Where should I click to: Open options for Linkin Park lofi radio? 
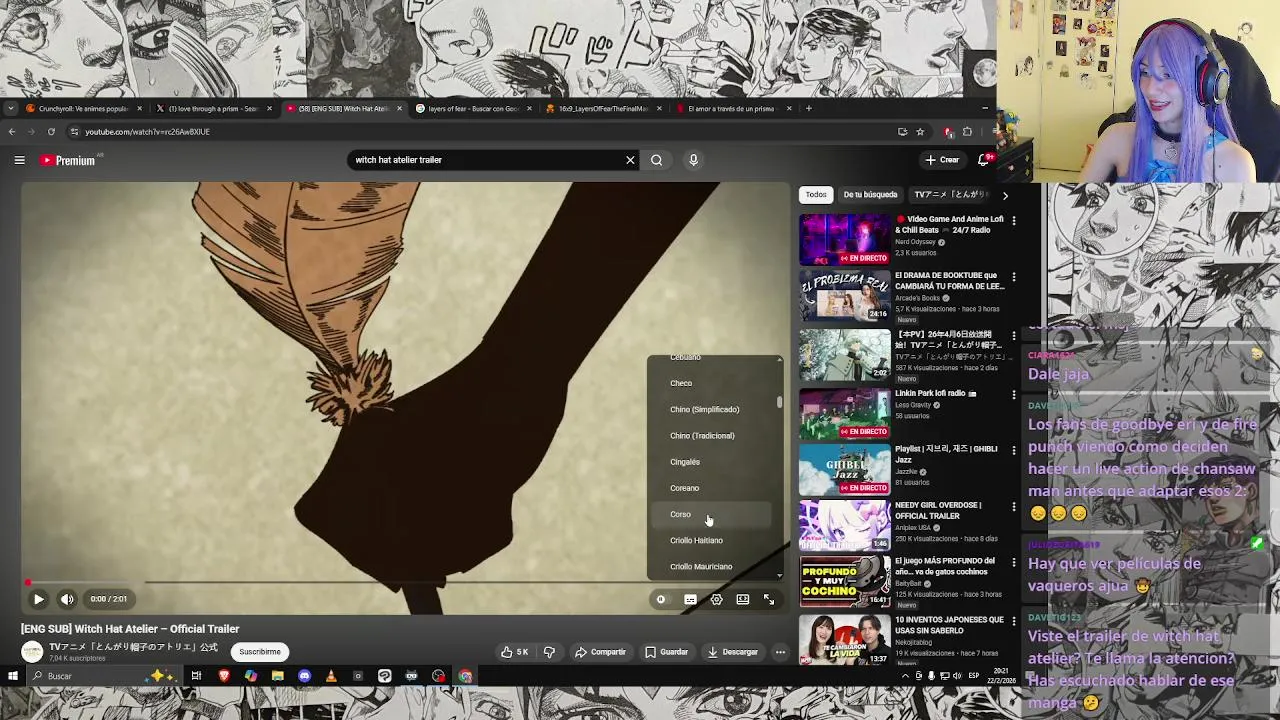click(1013, 393)
